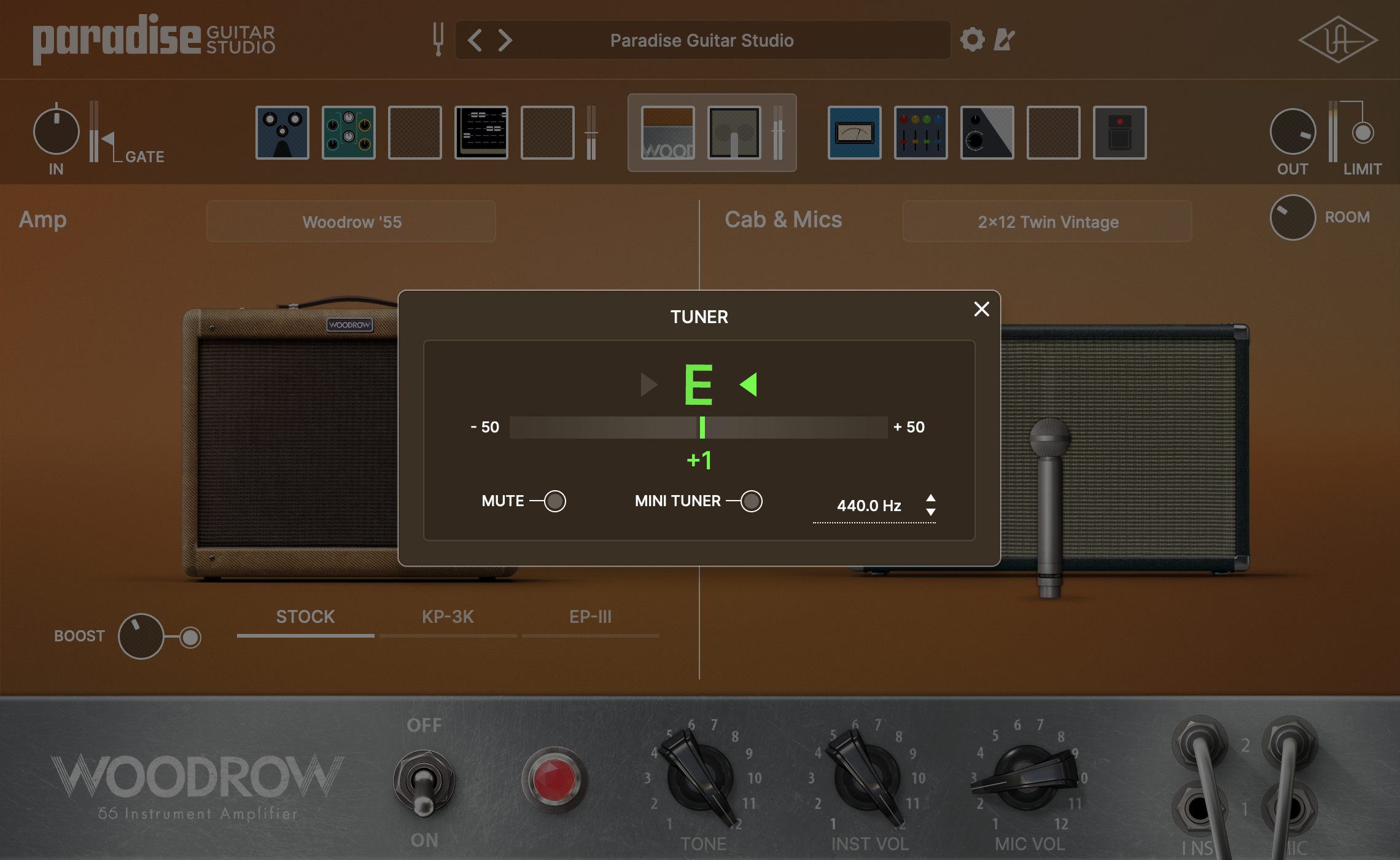Open plugin settings gear
Viewport: 1400px width, 860px height.
[x=973, y=39]
